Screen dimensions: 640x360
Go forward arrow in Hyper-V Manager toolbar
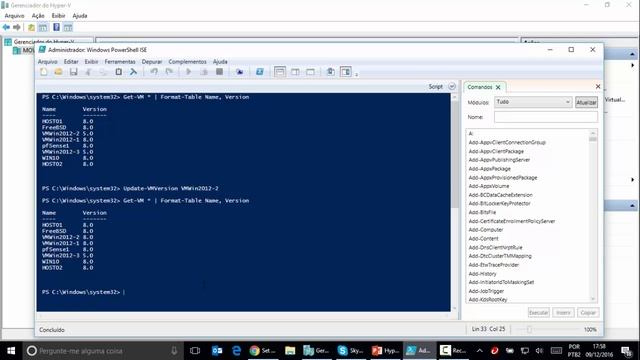pyautogui.click(x=17, y=27)
